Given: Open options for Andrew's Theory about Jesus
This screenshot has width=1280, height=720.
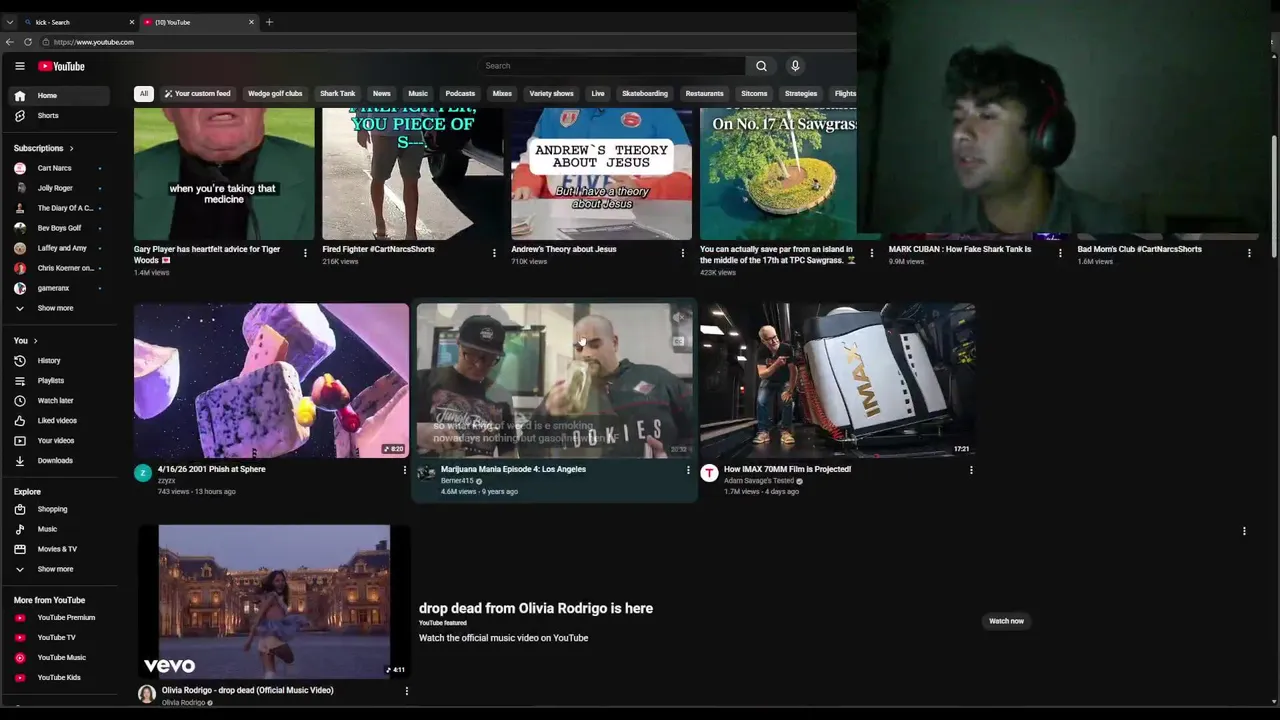Looking at the screenshot, I should tap(683, 253).
